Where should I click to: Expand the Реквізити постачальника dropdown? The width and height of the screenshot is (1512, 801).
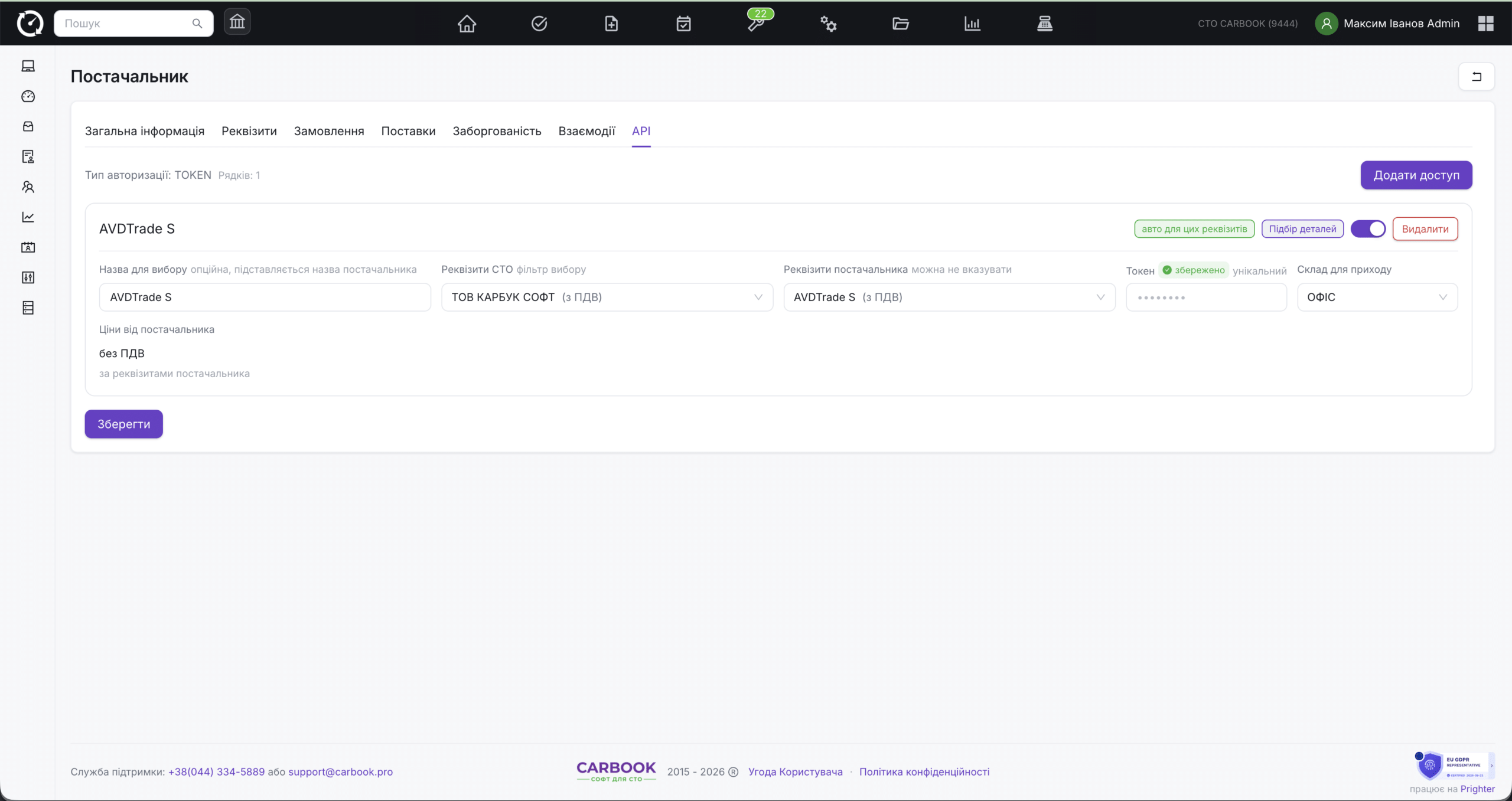(949, 297)
